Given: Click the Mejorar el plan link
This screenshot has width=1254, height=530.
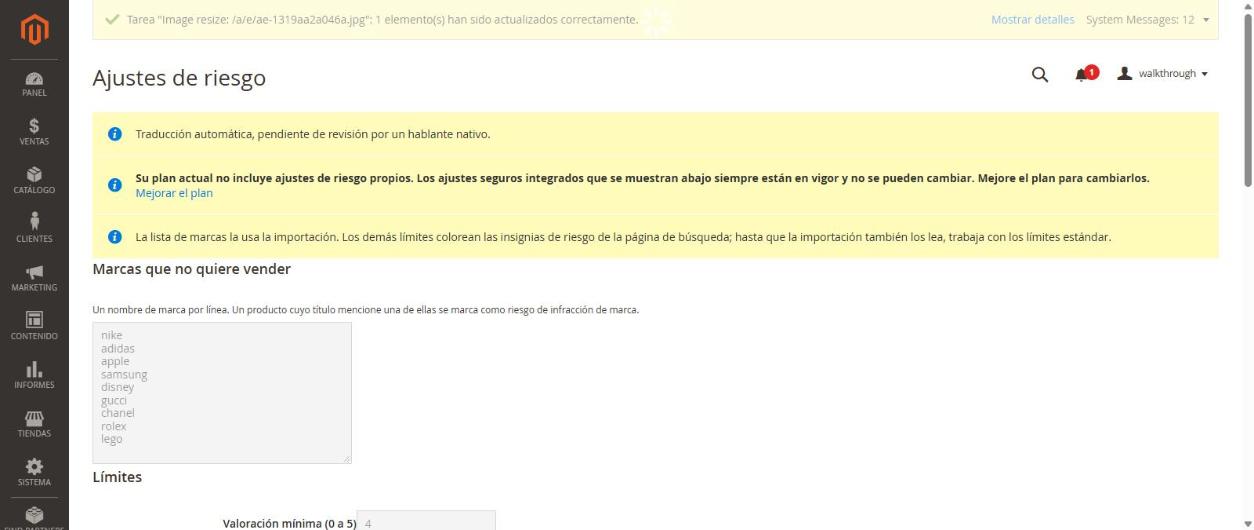Looking at the screenshot, I should (x=174, y=193).
